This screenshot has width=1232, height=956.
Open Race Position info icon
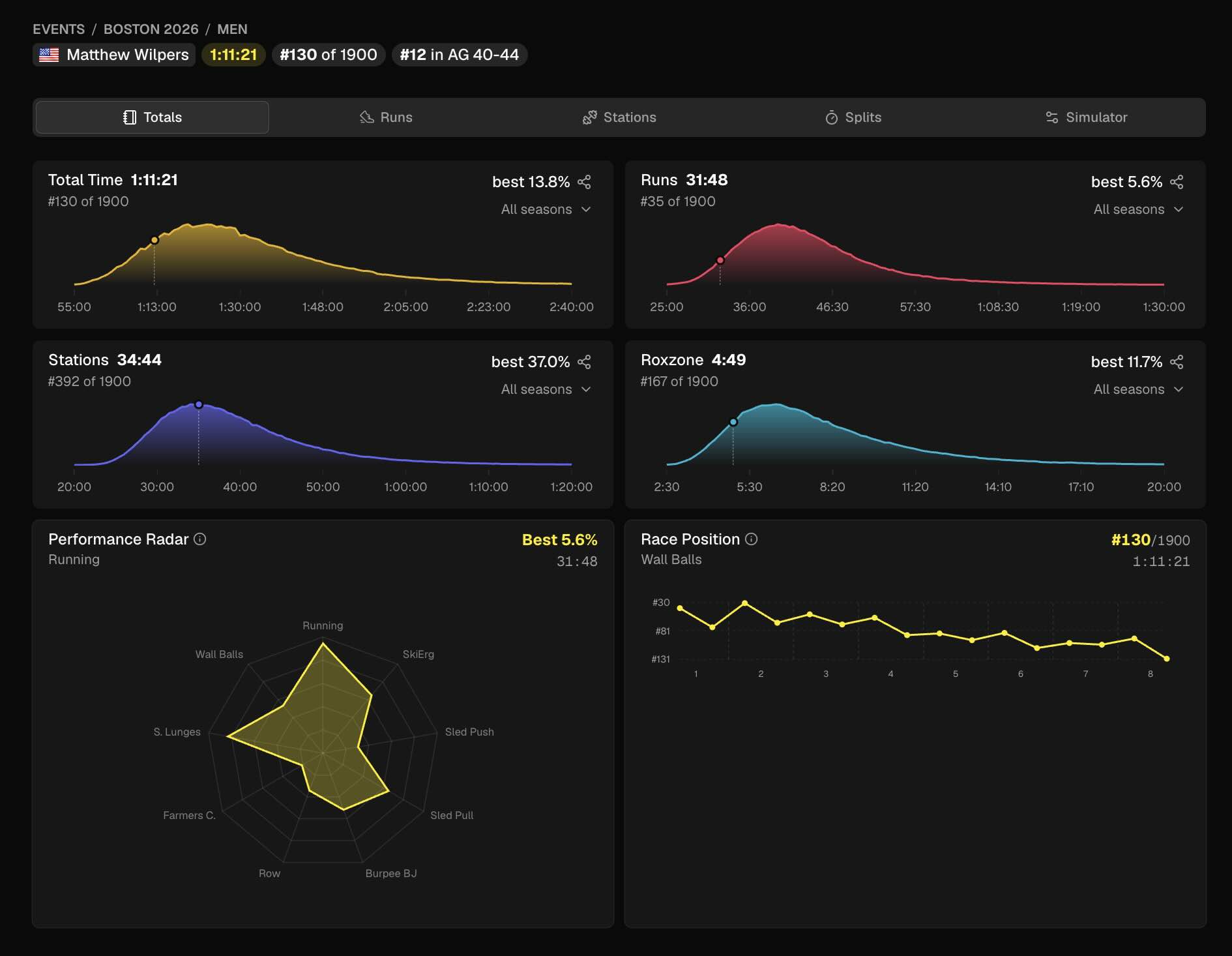(751, 539)
